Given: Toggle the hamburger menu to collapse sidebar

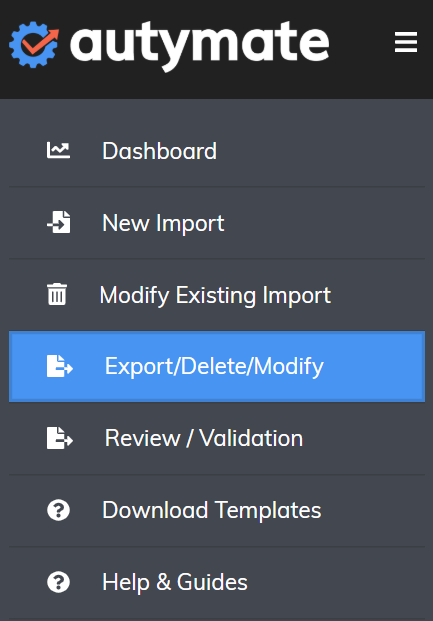Looking at the screenshot, I should [406, 42].
